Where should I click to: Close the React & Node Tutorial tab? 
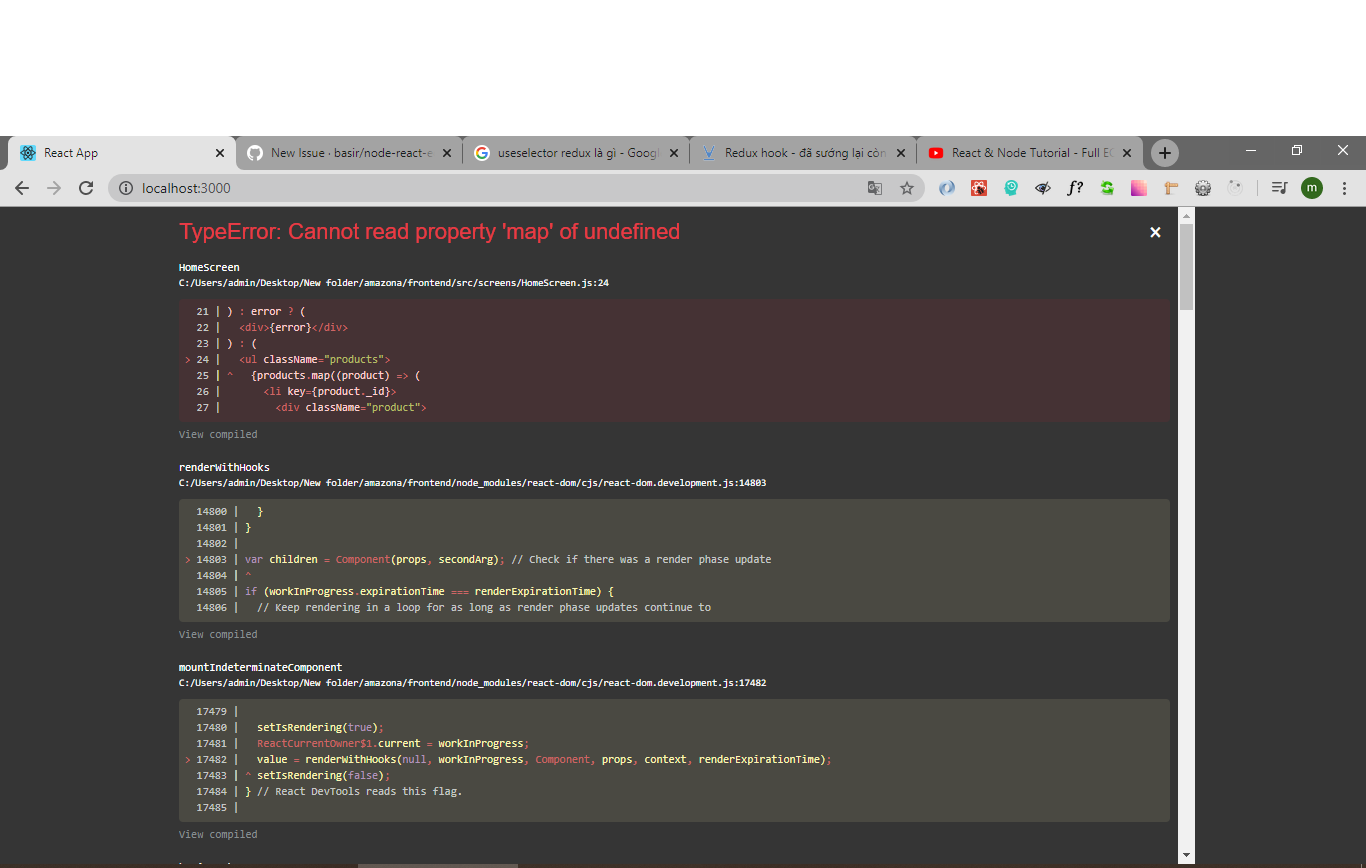(x=1127, y=153)
